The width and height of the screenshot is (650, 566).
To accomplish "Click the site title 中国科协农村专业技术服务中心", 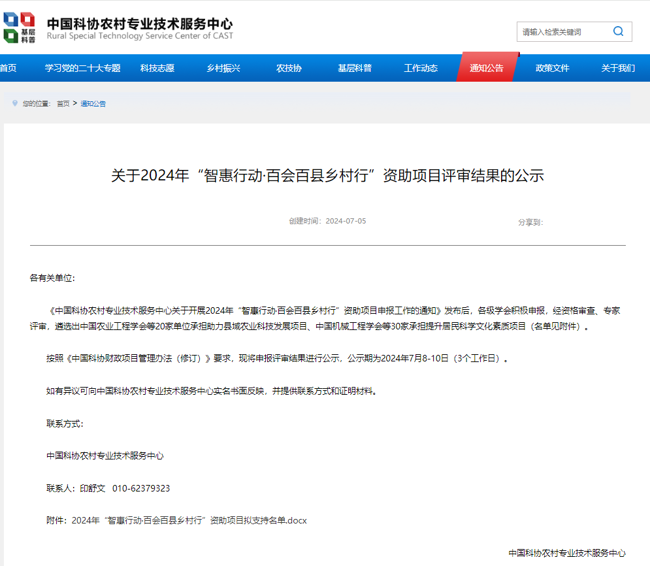I will 140,22.
